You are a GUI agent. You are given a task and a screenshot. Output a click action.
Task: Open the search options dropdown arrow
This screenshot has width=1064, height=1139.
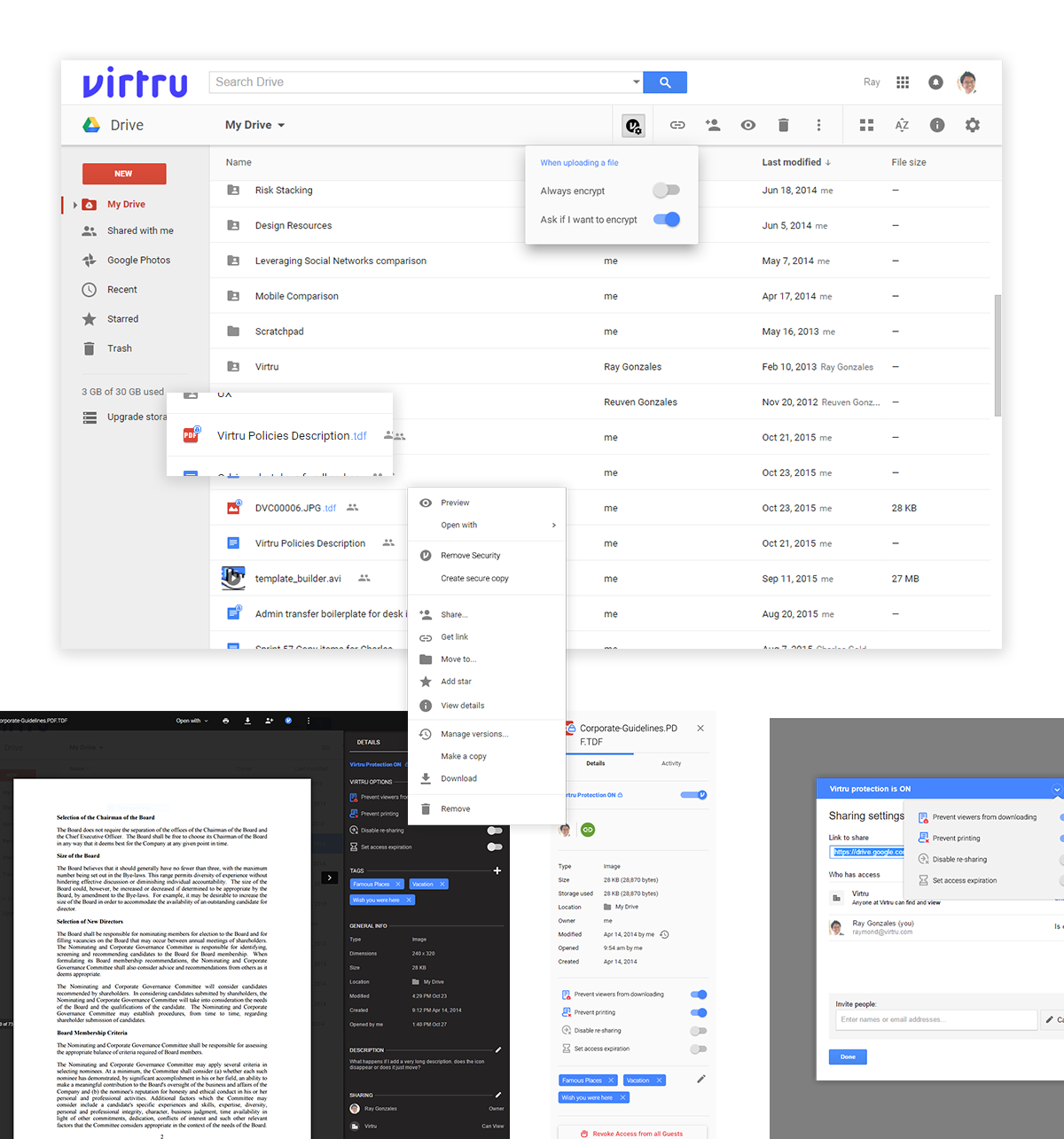(x=636, y=82)
